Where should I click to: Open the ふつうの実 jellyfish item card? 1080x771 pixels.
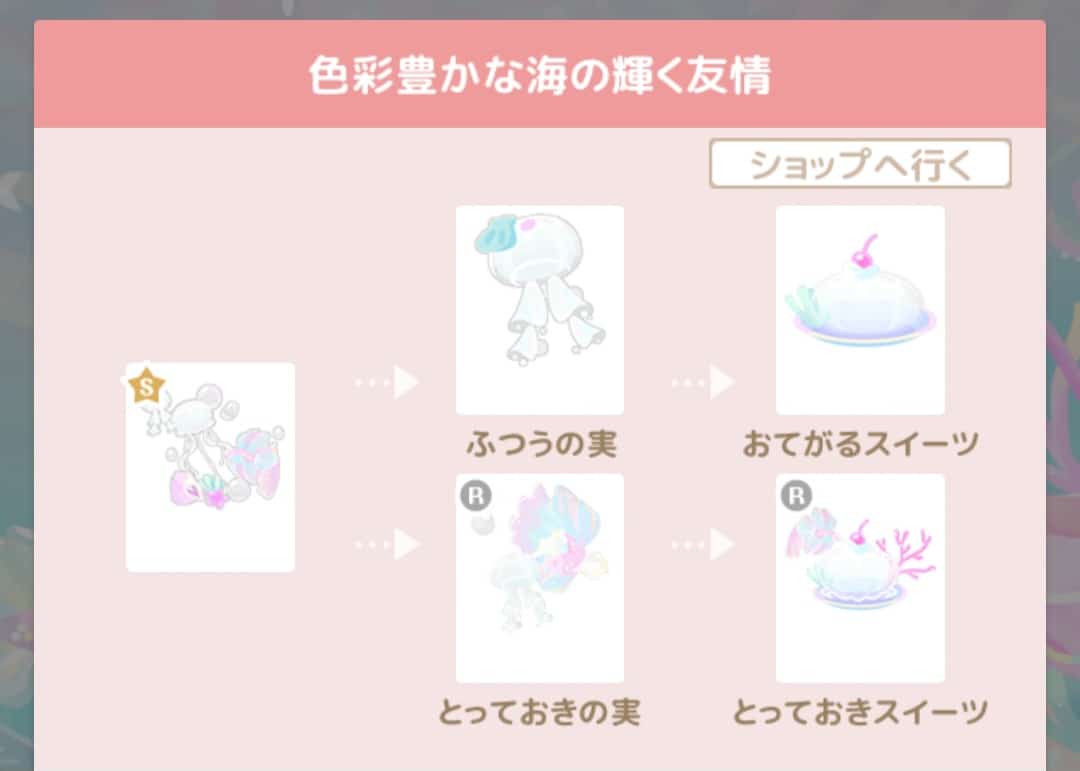pos(540,310)
